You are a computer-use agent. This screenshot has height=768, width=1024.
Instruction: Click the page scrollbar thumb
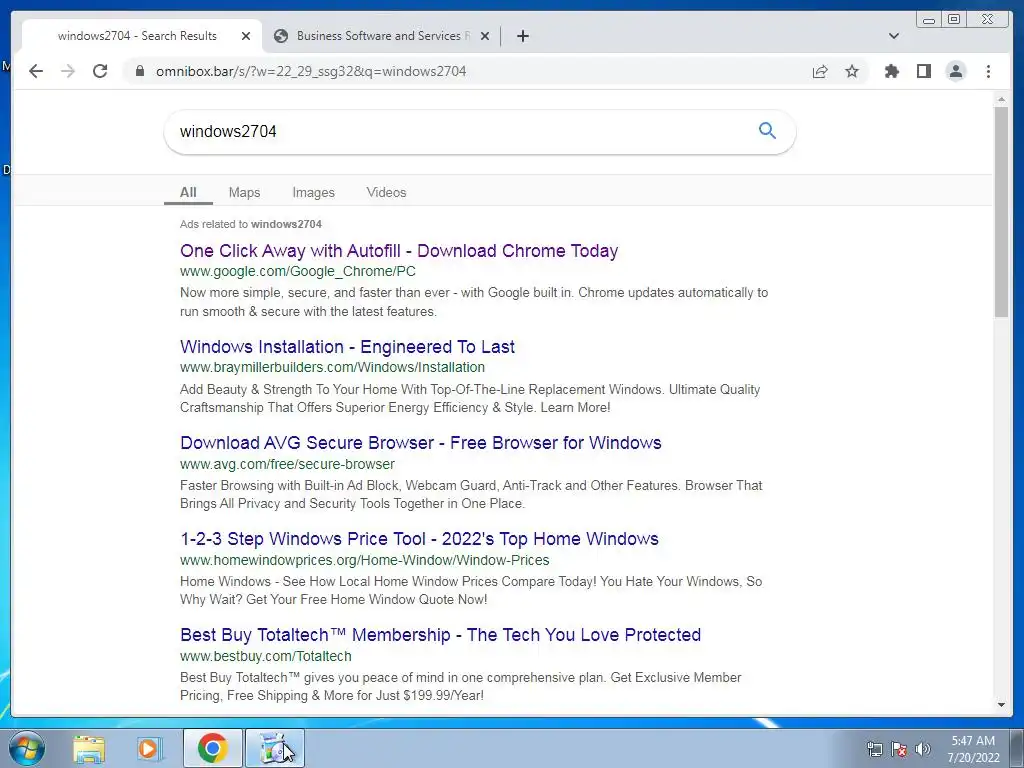(x=1001, y=212)
